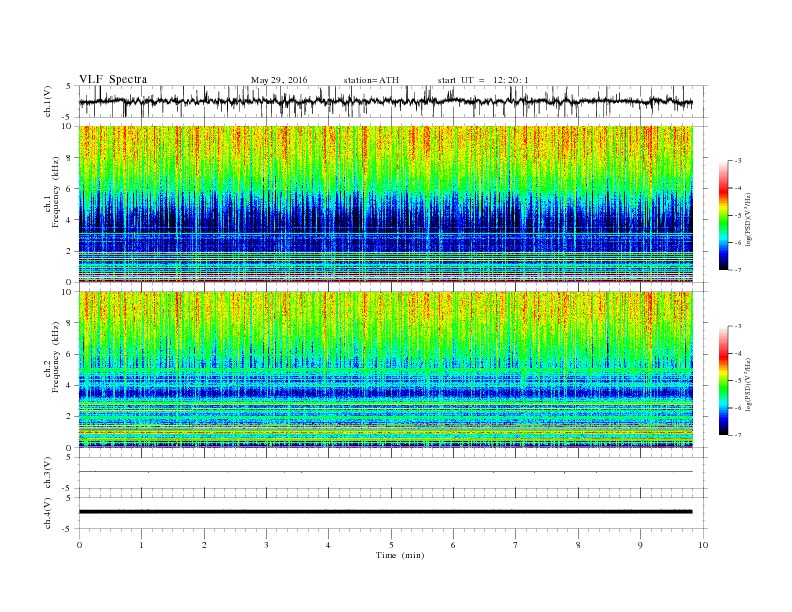
Task: Click the ch.1 spectrogram colorbar
Action: [724, 215]
